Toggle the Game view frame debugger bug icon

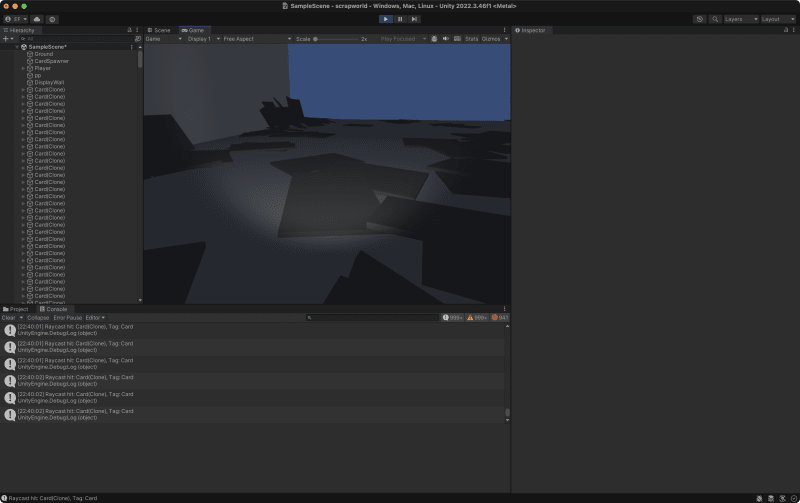[x=434, y=39]
